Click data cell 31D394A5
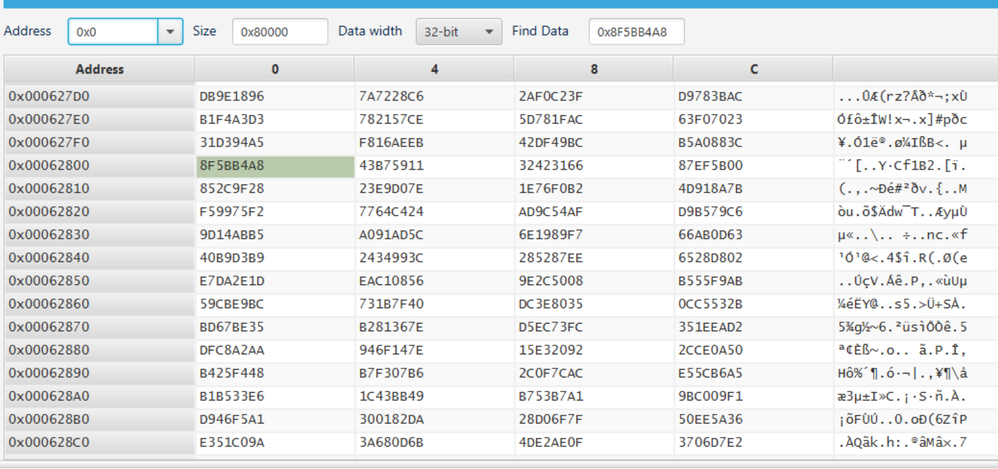This screenshot has height=469, width=998. (x=275, y=143)
